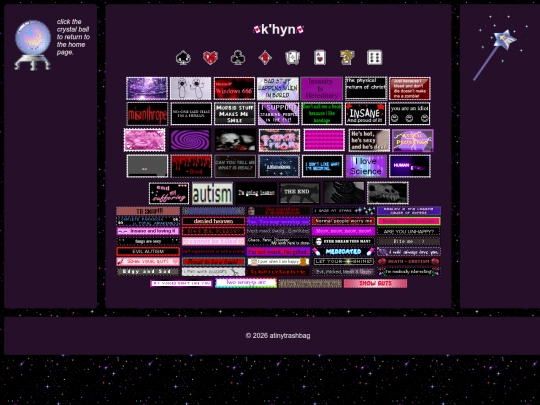Open the 'Morbid stuff makes me smile' stamp
The width and height of the screenshot is (540, 405).
[235, 114]
